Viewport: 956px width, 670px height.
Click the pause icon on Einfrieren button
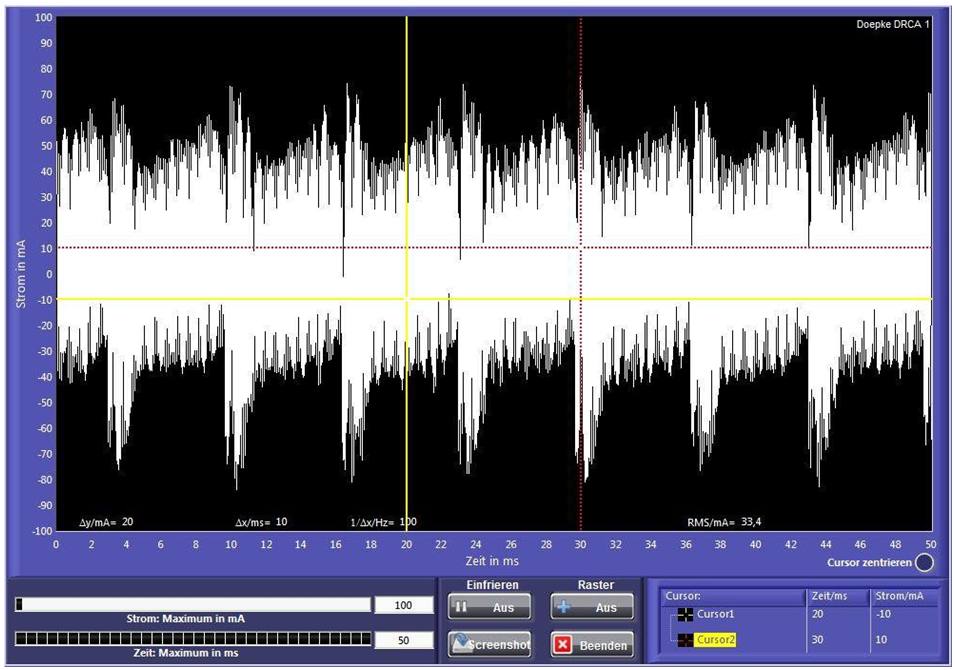[x=461, y=607]
